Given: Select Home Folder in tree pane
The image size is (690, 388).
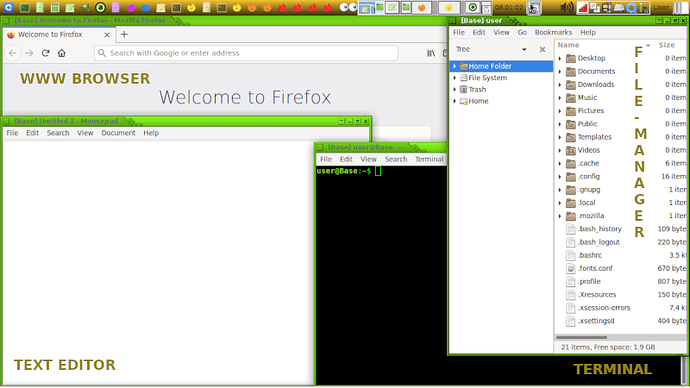Looking at the screenshot, I should 502,66.
